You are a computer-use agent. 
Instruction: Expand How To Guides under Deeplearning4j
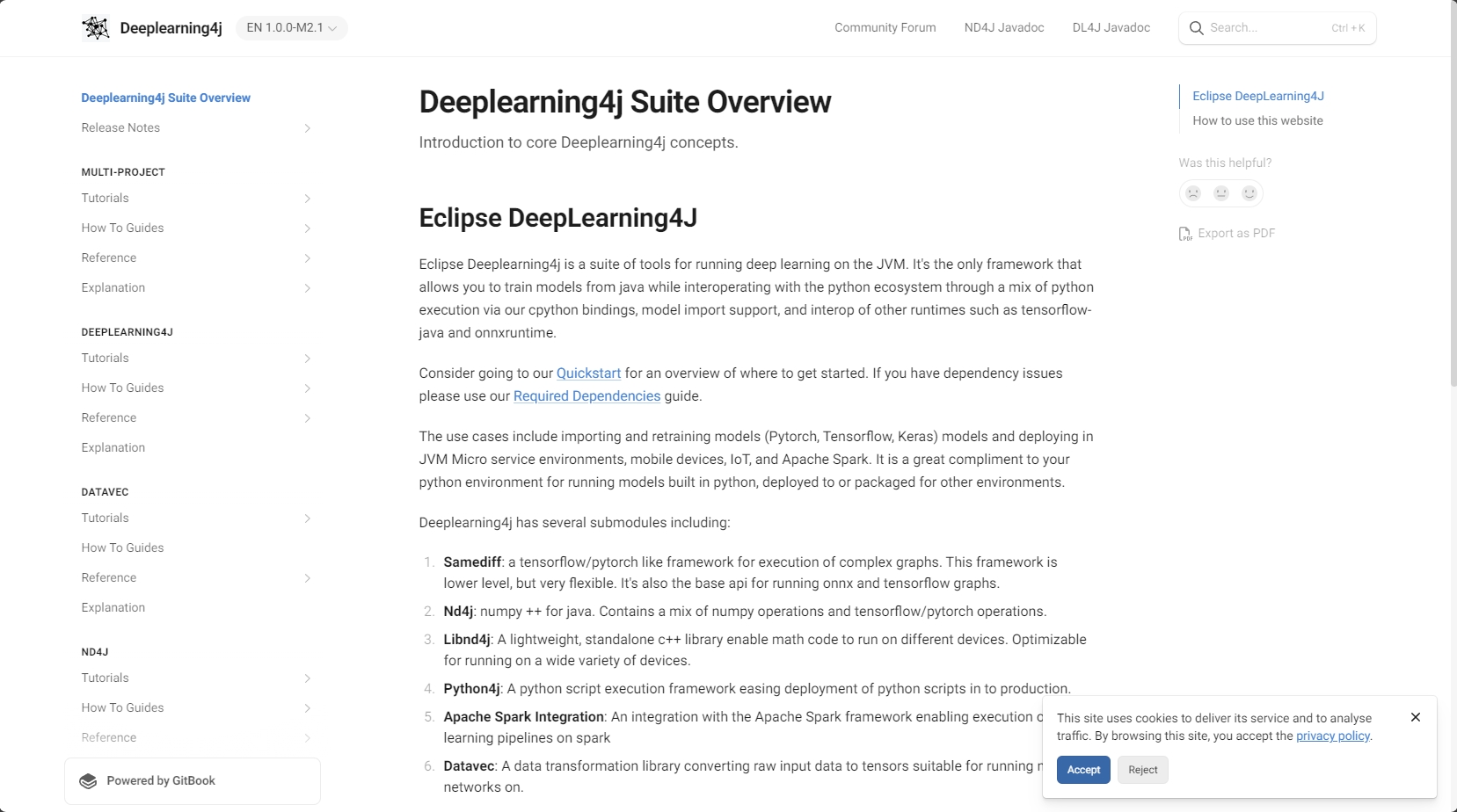[307, 388]
